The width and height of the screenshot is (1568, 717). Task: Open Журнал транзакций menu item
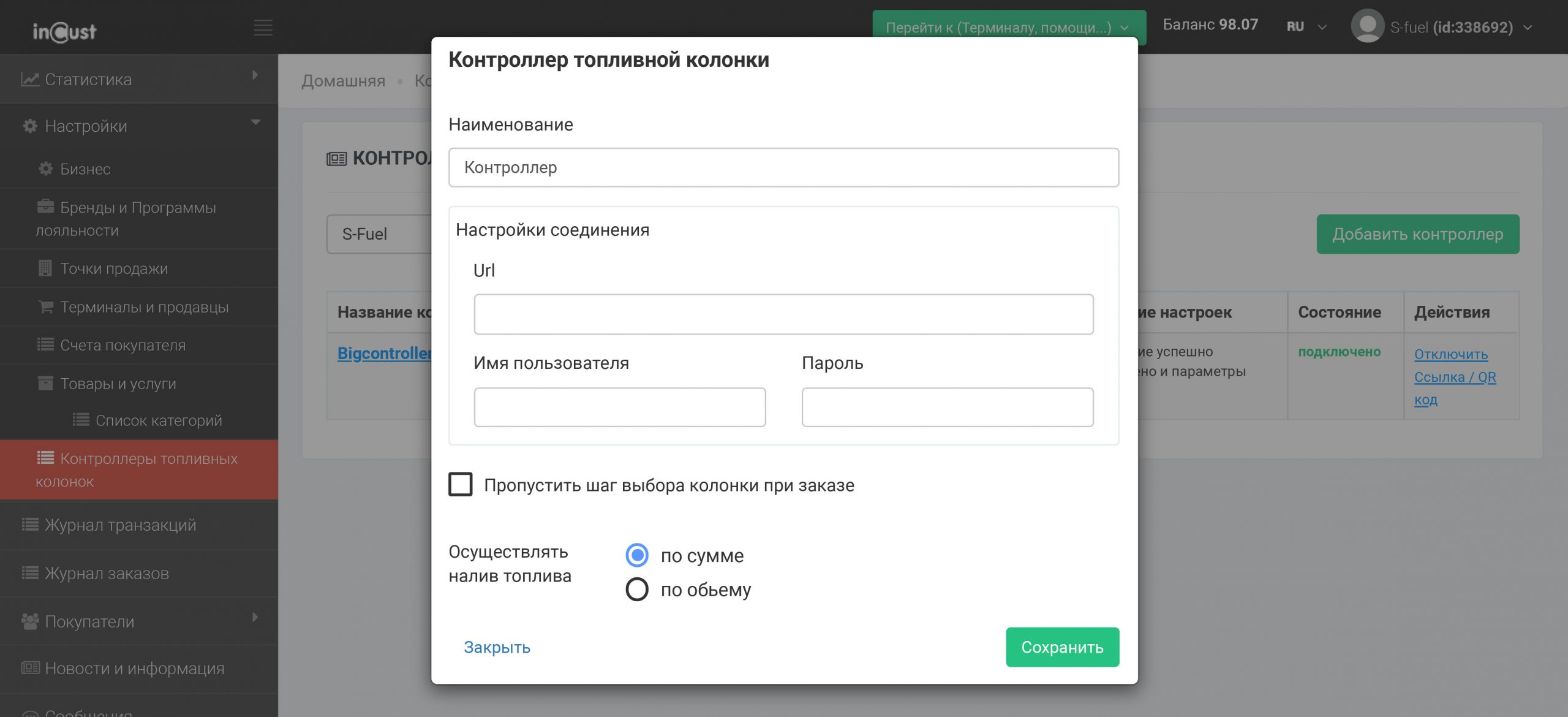click(120, 525)
